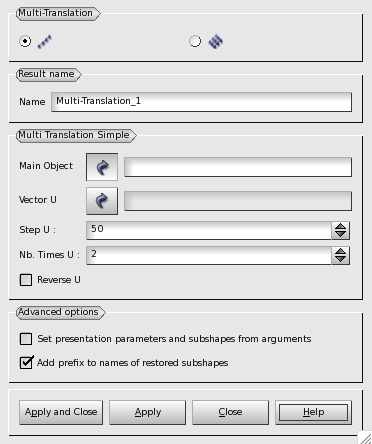Image resolution: width=372 pixels, height=444 pixels.
Task: Click the Main Object text field
Action: 238,167
